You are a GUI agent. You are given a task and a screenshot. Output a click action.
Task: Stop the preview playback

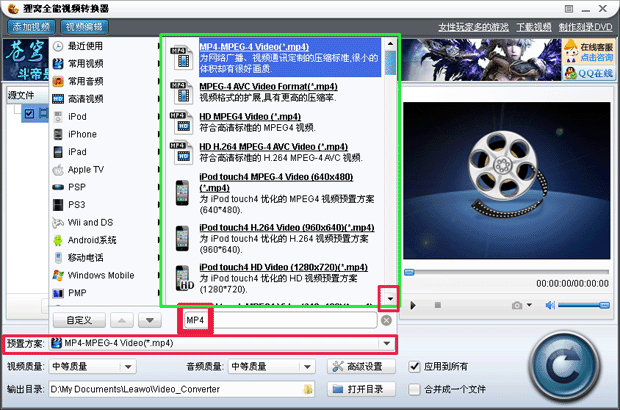(437, 305)
